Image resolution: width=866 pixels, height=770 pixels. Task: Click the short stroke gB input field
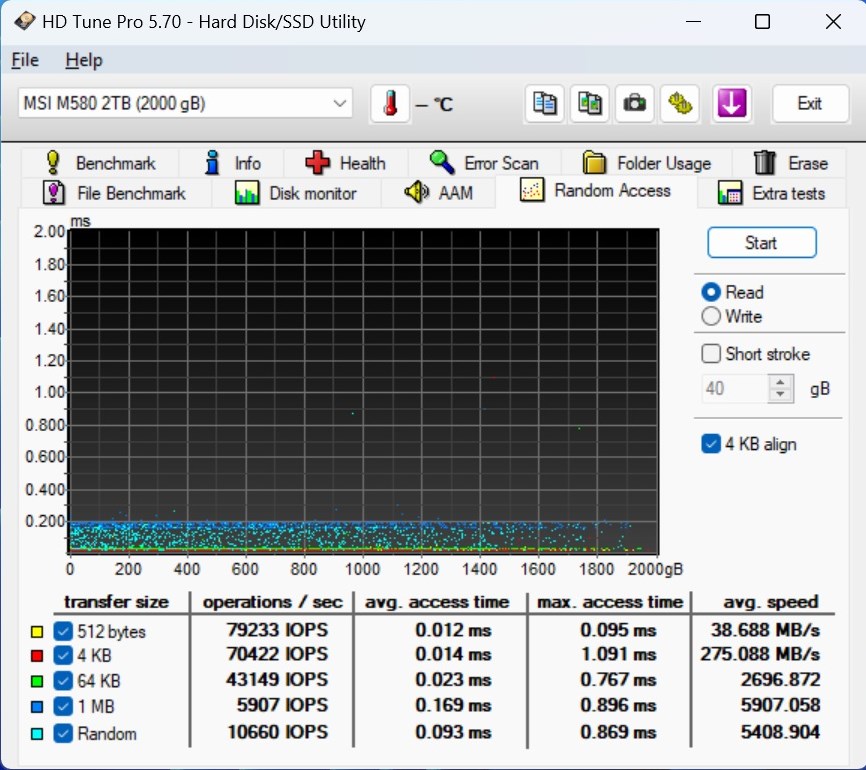coord(735,388)
